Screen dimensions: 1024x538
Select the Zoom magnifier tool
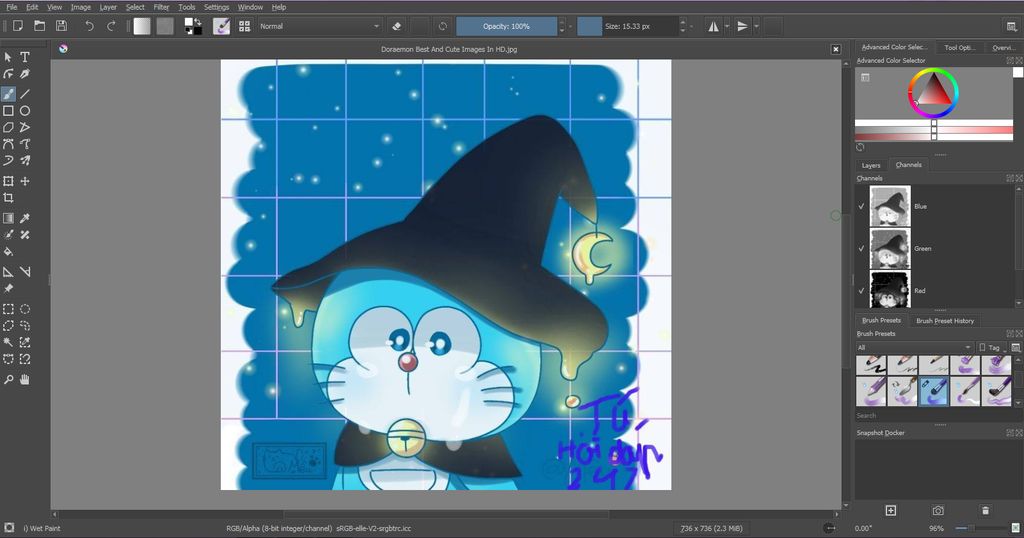click(8, 379)
